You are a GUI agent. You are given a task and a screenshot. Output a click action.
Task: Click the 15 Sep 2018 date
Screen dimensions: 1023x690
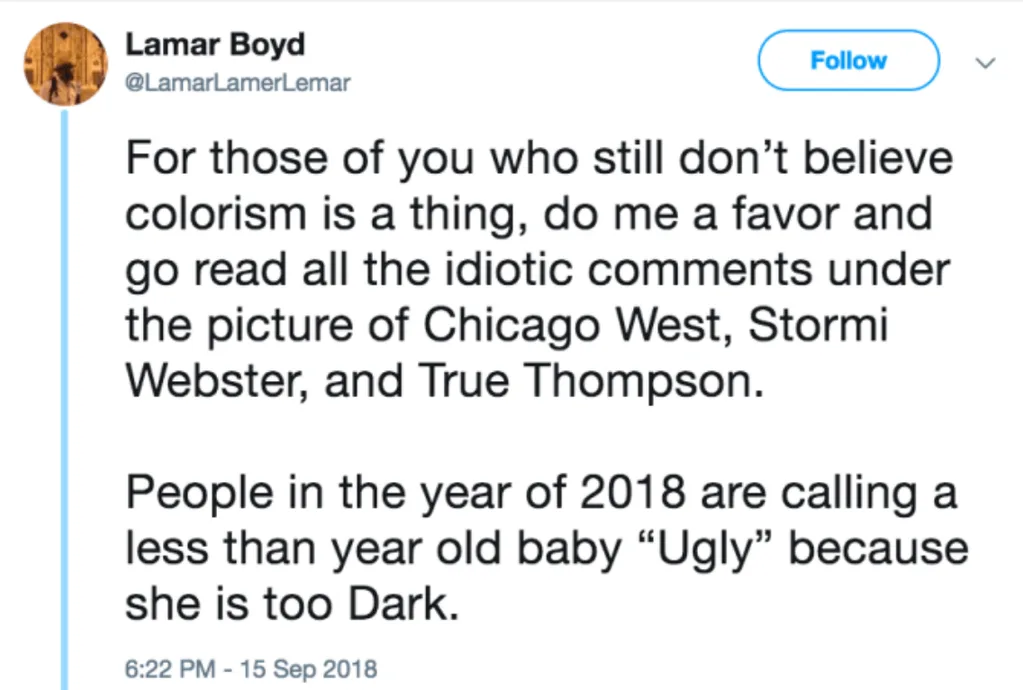click(308, 669)
